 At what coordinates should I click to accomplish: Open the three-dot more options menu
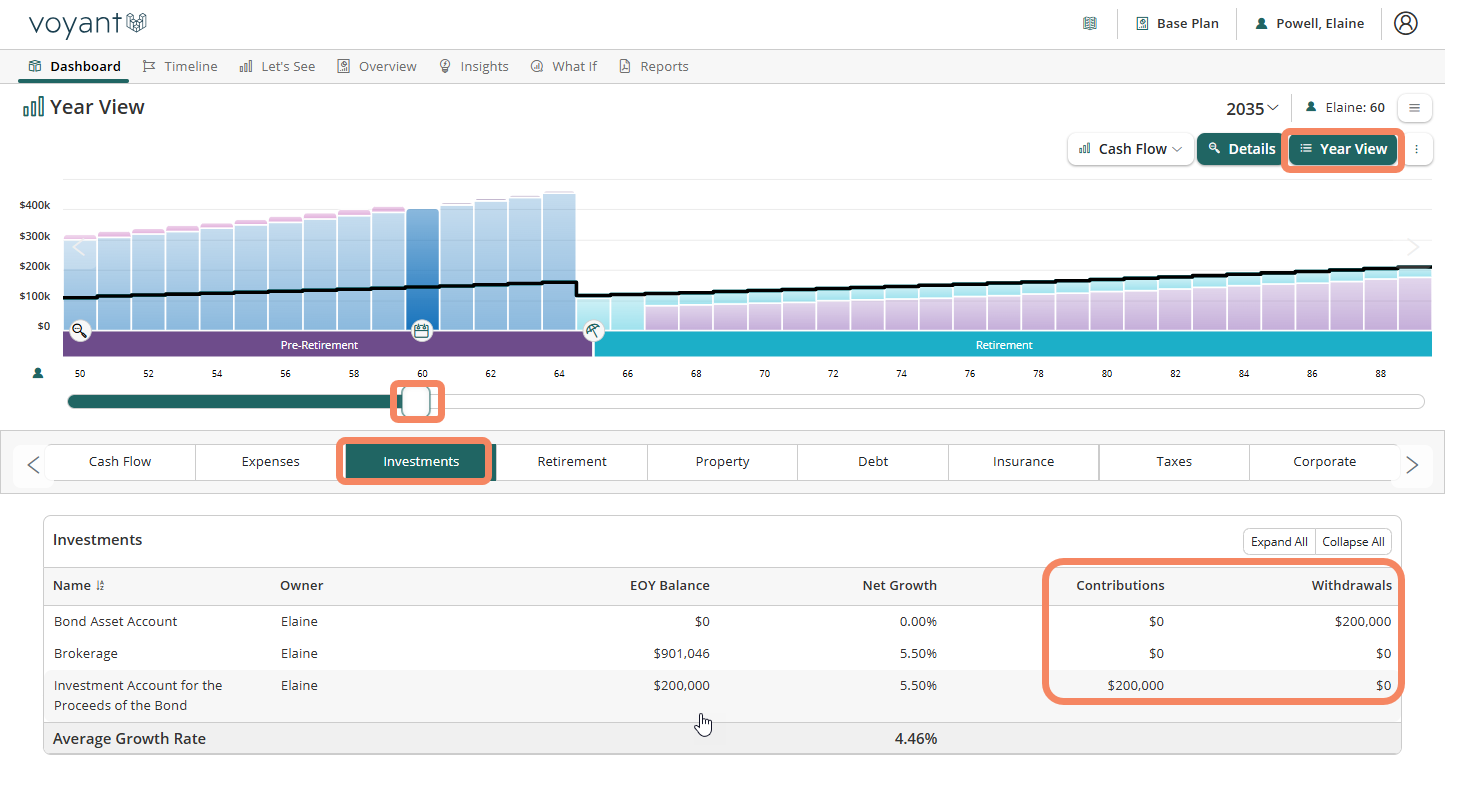tap(1416, 149)
